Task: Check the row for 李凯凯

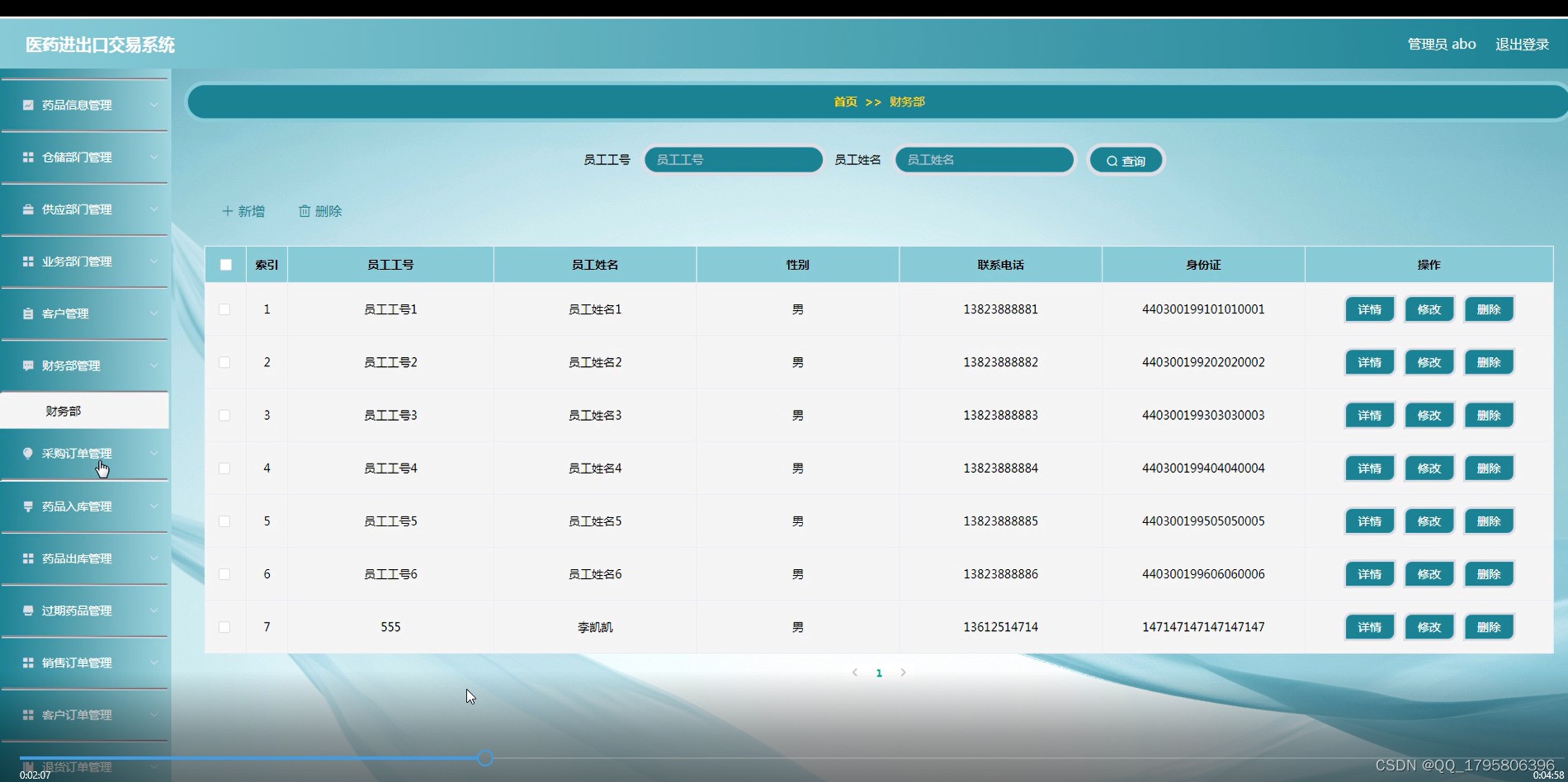Action: 224,627
